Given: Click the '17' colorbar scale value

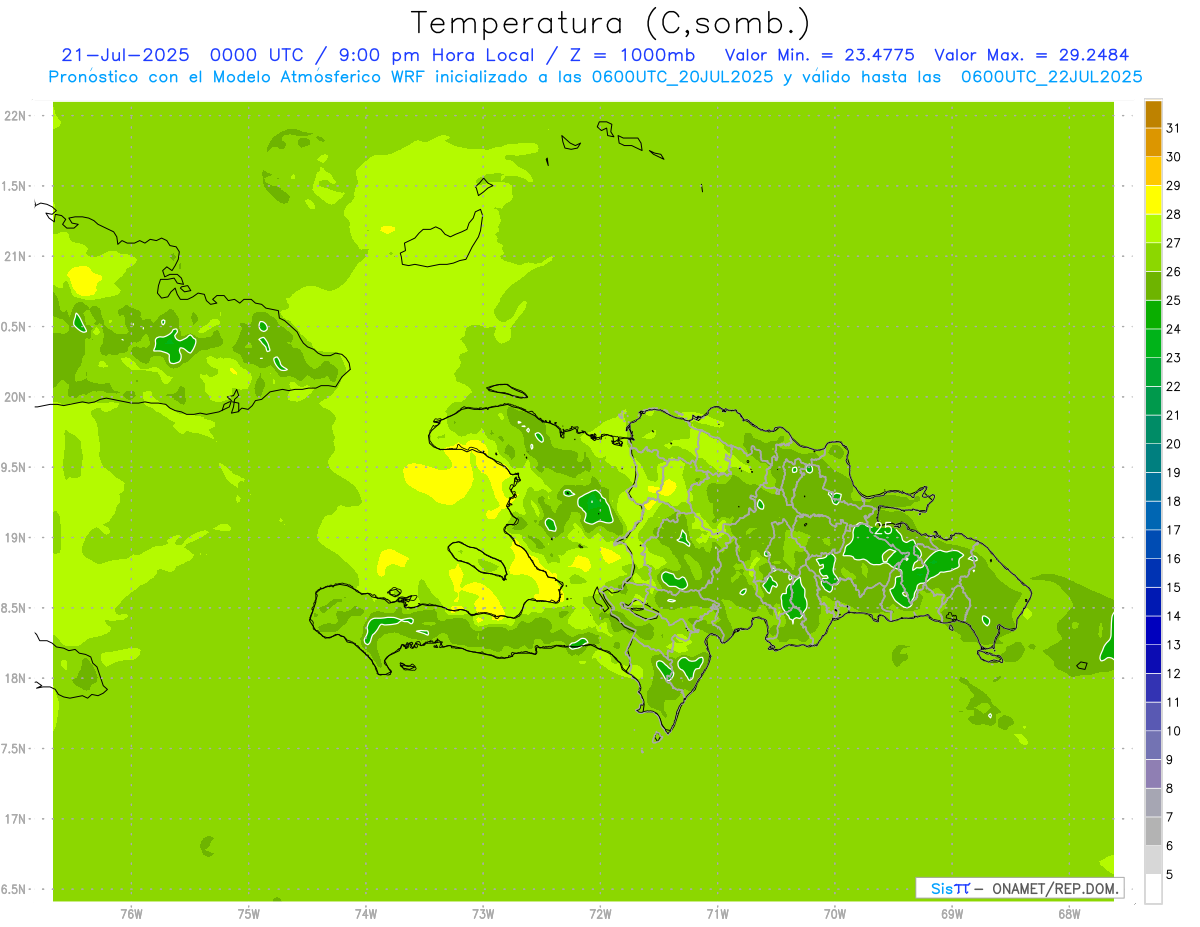Looking at the screenshot, I should pos(1174,530).
